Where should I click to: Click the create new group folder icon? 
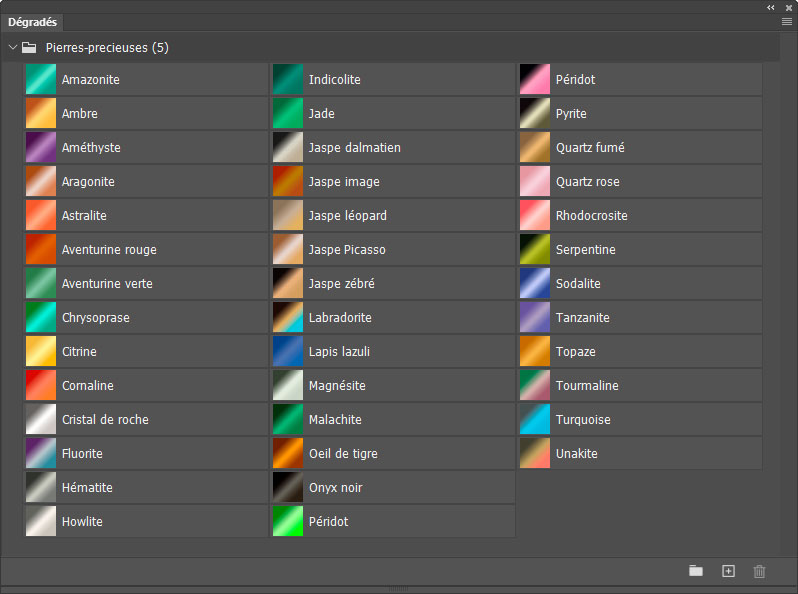(x=696, y=571)
